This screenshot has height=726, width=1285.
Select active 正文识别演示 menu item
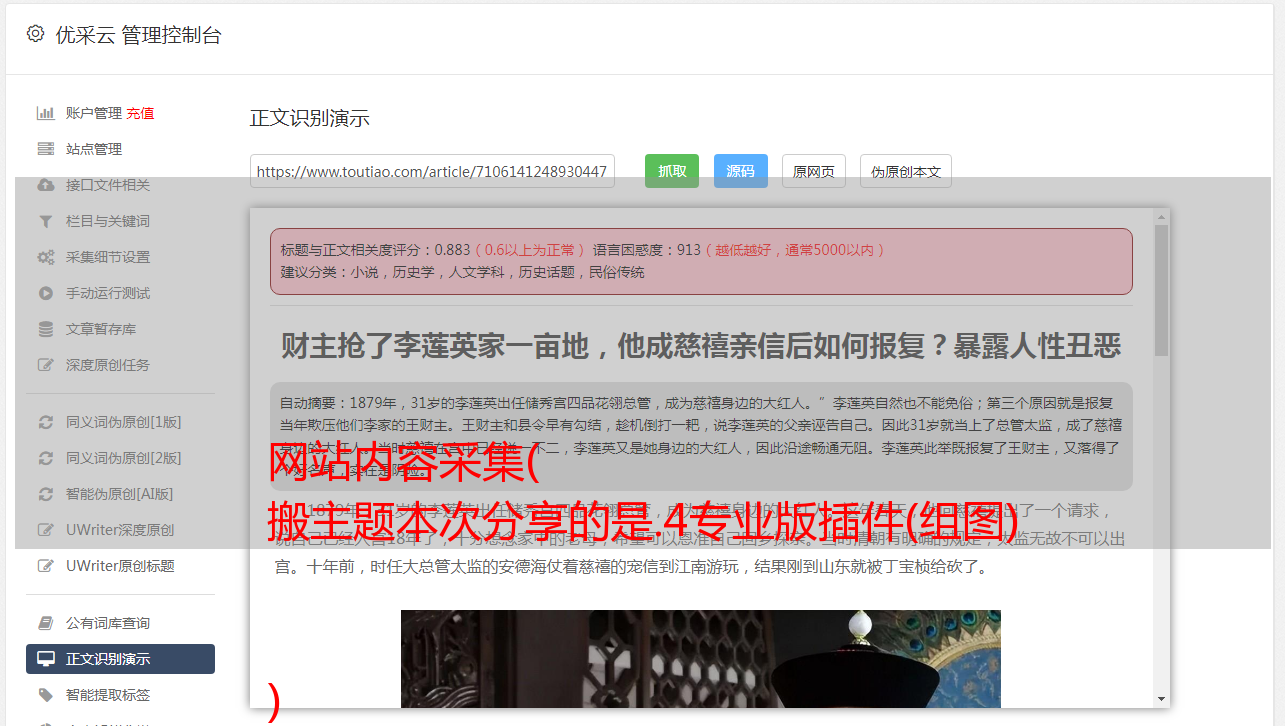point(120,659)
